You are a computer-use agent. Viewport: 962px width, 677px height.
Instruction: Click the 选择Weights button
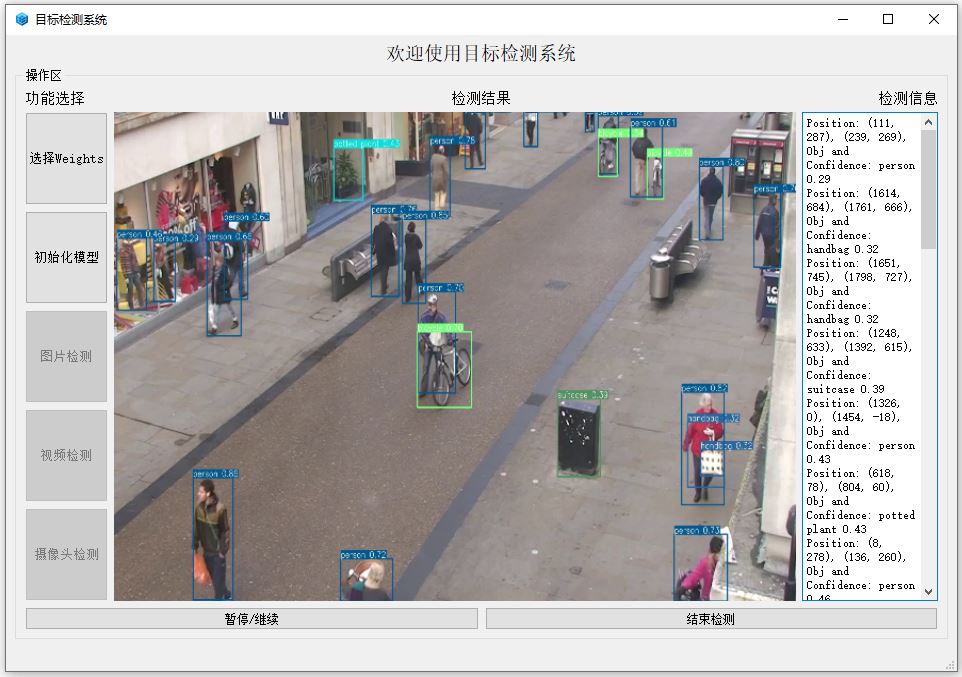point(66,158)
